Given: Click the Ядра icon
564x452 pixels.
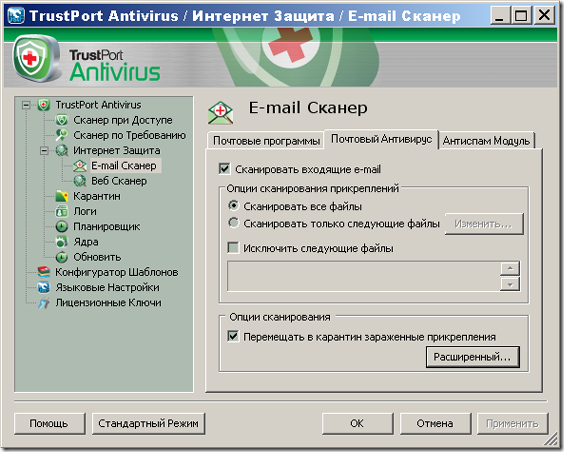Looking at the screenshot, I should point(62,242).
